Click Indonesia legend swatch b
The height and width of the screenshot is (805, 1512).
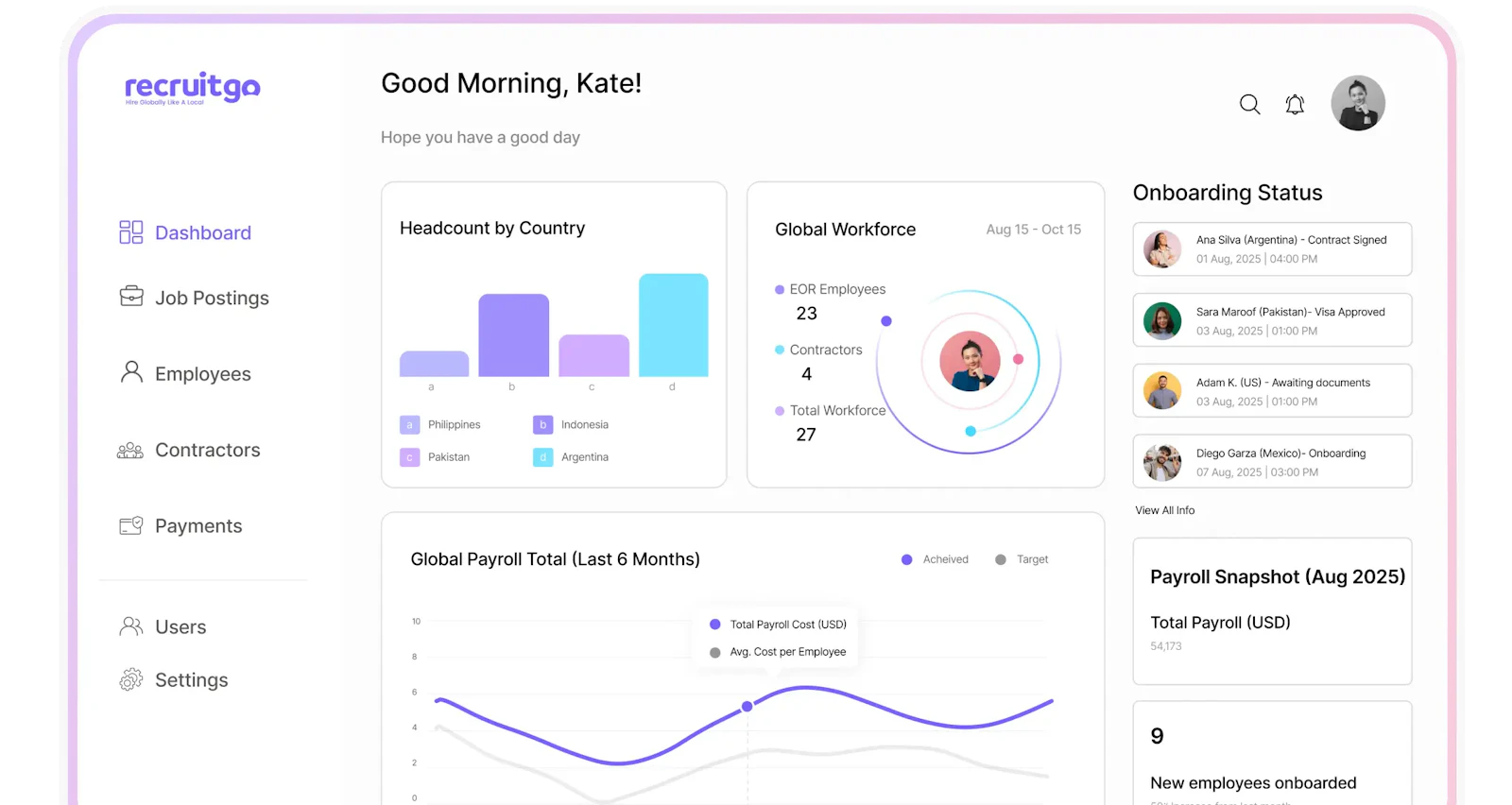pyautogui.click(x=542, y=425)
